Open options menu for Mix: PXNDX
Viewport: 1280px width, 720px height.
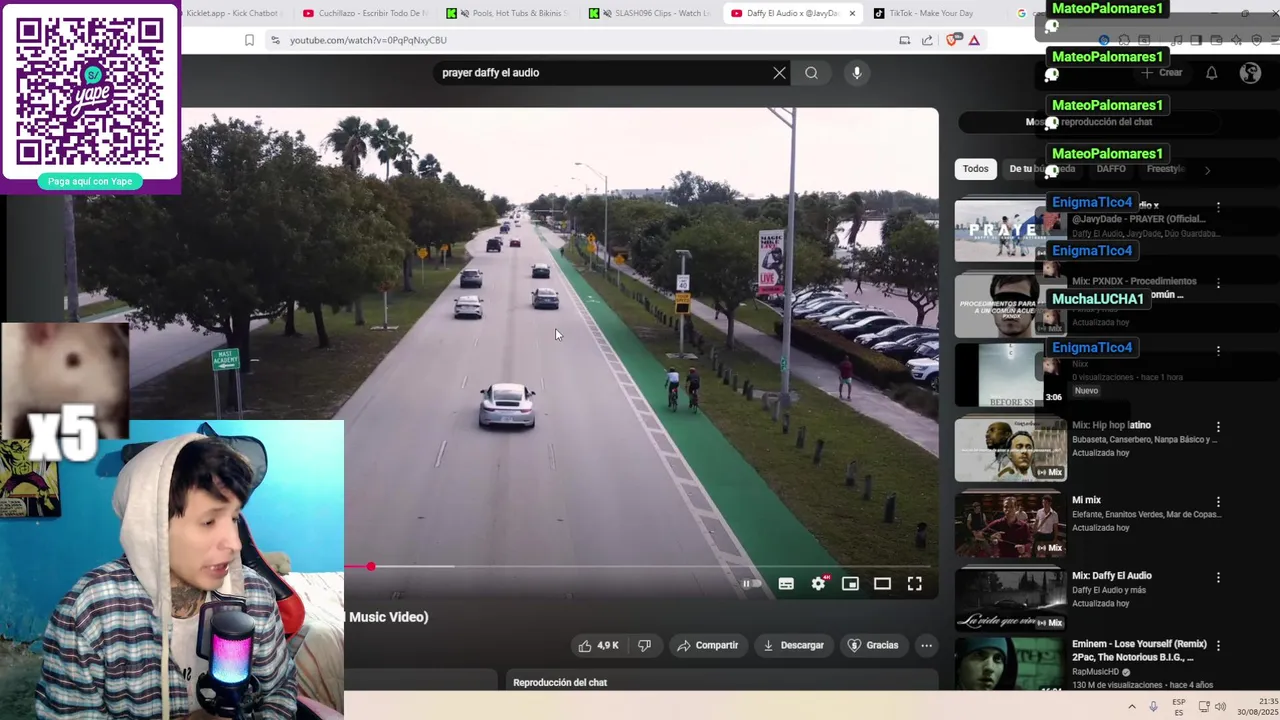(x=1218, y=283)
